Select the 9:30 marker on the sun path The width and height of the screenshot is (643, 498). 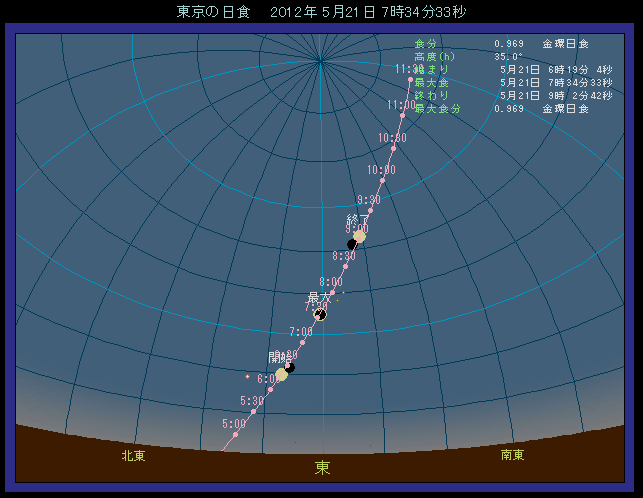[x=372, y=210]
